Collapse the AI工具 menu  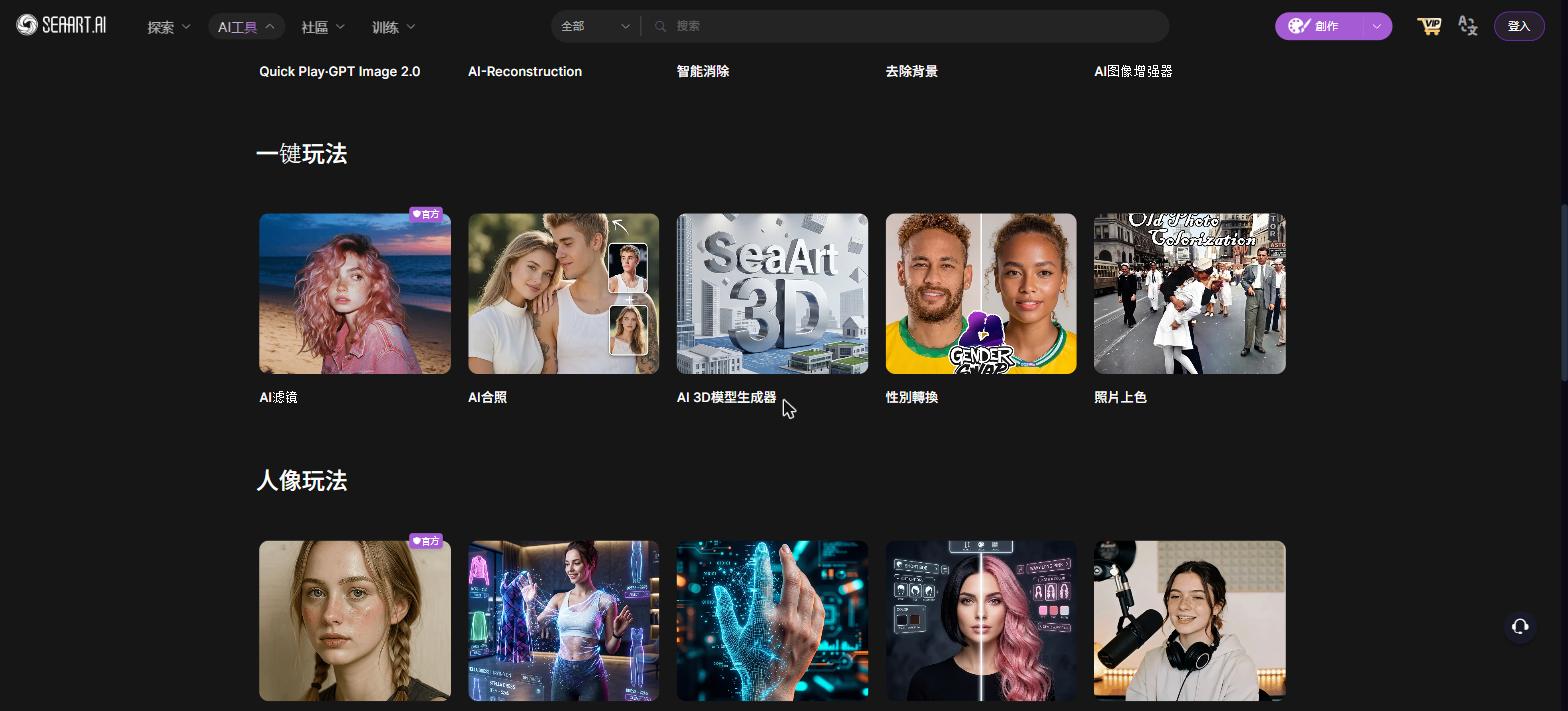point(246,27)
